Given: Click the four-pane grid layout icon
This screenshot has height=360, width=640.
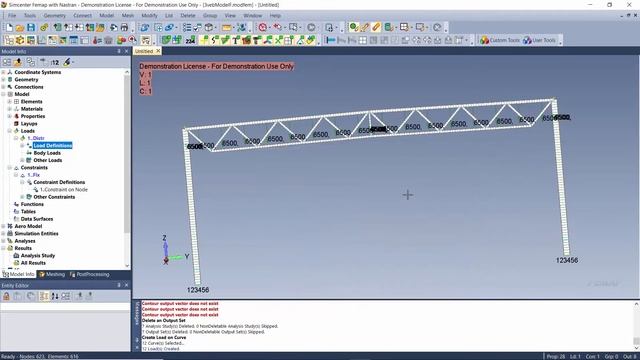Looking at the screenshot, I should [x=363, y=40].
